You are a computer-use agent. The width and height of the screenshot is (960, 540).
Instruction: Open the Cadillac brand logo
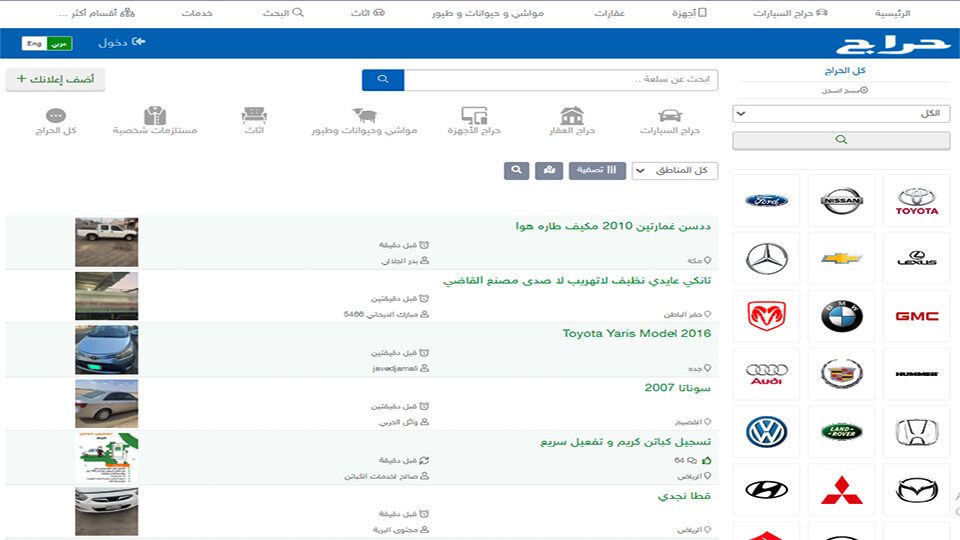click(x=841, y=373)
